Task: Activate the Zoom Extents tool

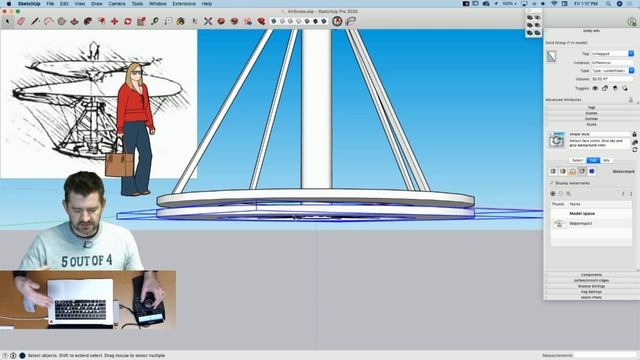Action: point(208,21)
